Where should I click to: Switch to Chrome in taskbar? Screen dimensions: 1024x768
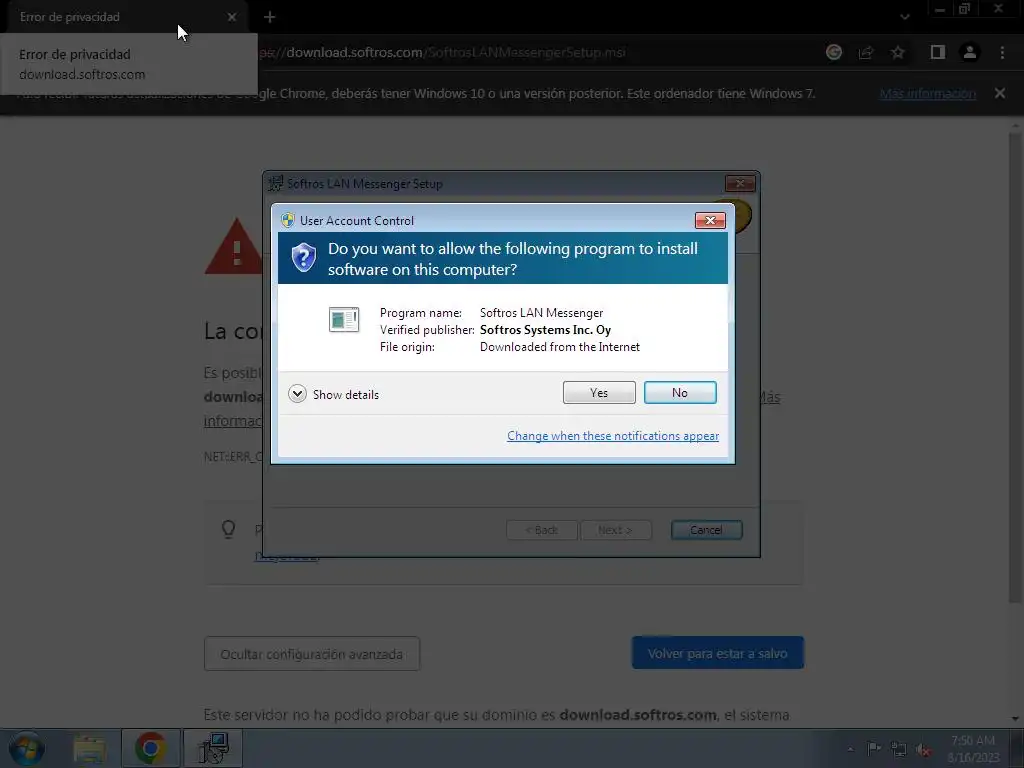pyautogui.click(x=150, y=748)
